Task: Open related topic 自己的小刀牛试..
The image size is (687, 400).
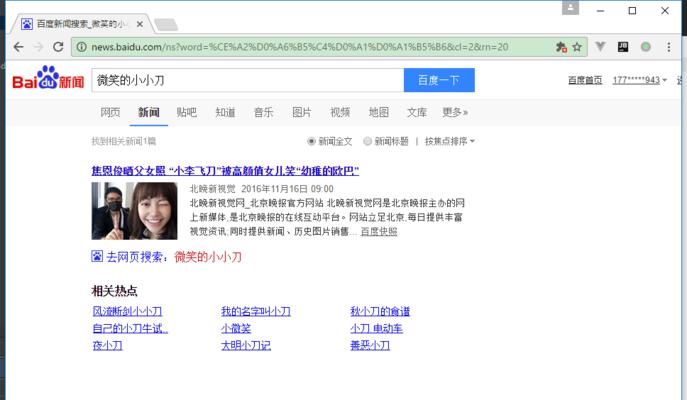Action: [130, 328]
